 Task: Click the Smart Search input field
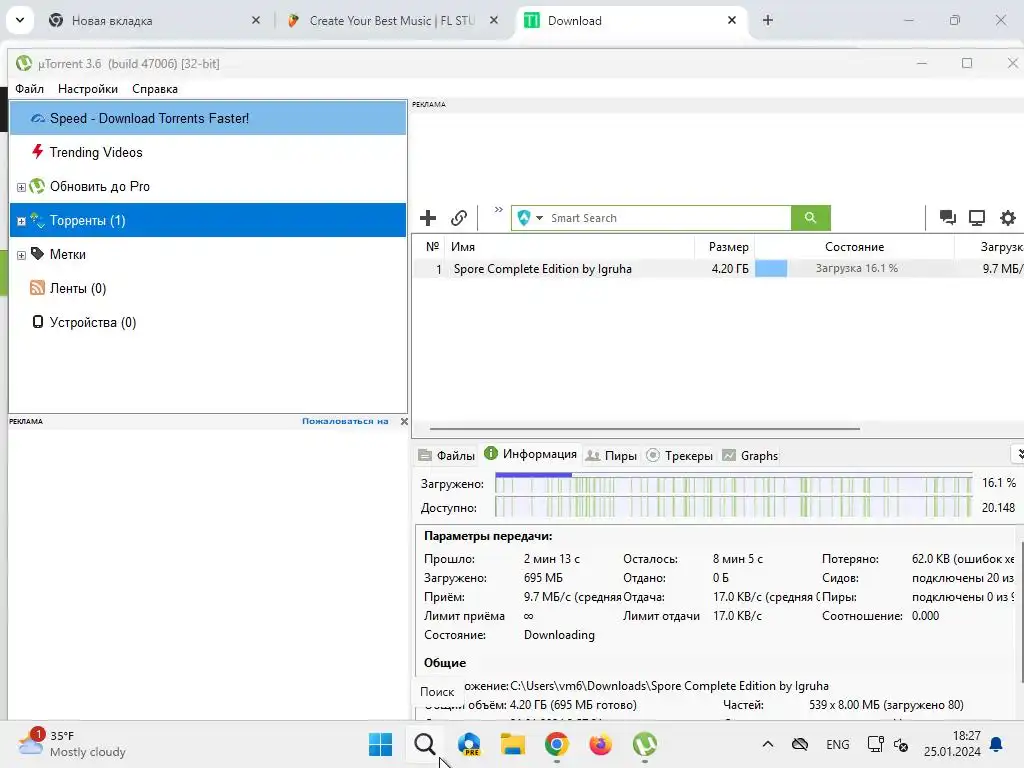[668, 217]
